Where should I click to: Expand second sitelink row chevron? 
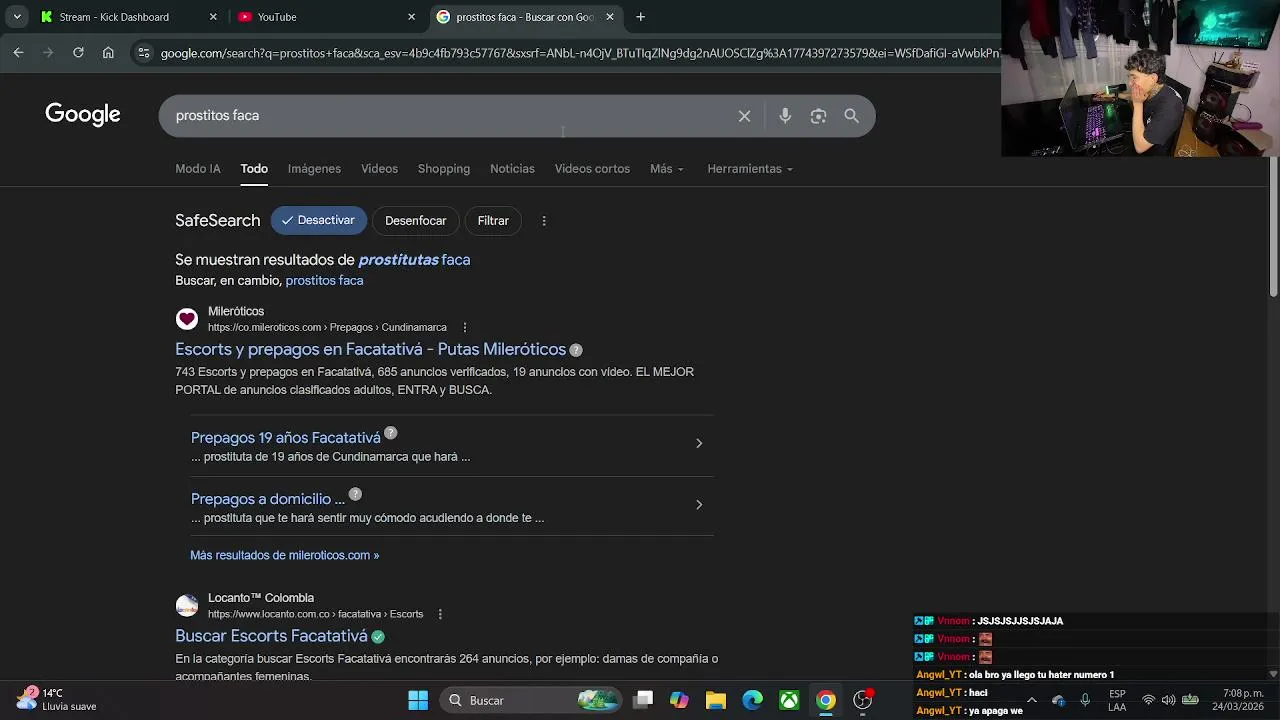pos(699,505)
